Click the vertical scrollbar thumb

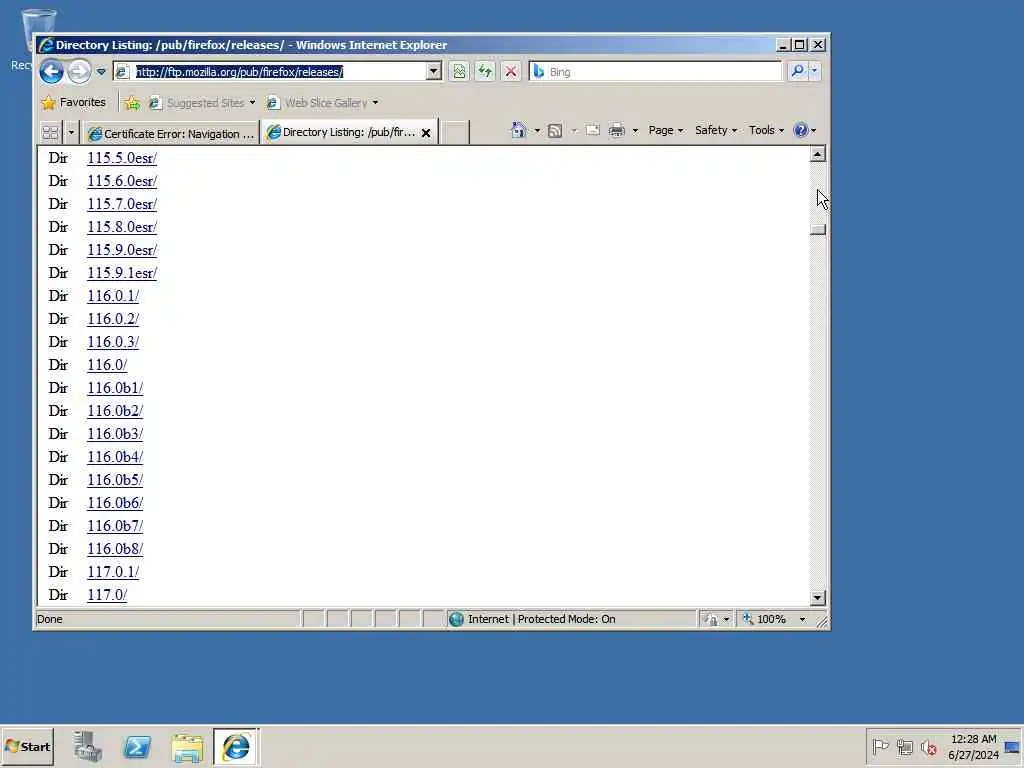coord(818,229)
